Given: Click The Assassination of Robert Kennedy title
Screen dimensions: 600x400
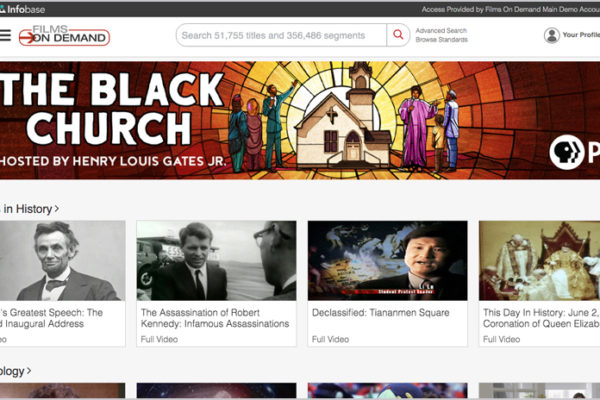Looking at the screenshot, I should (215, 318).
